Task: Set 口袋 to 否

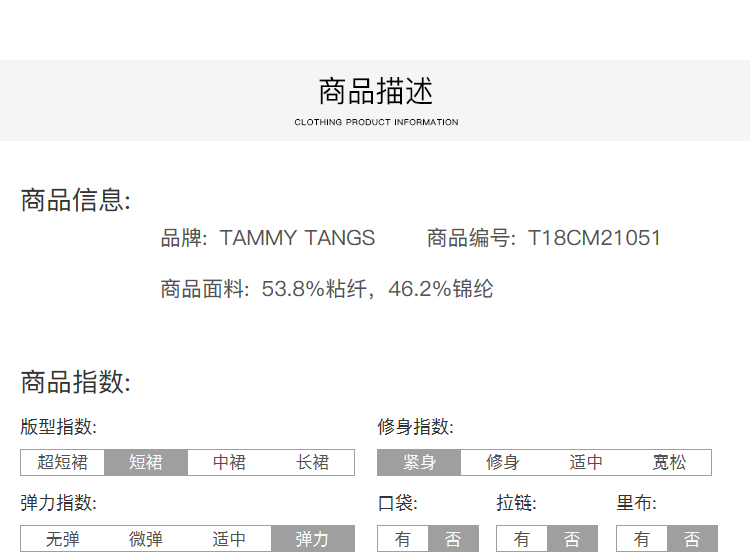Action: (x=453, y=539)
